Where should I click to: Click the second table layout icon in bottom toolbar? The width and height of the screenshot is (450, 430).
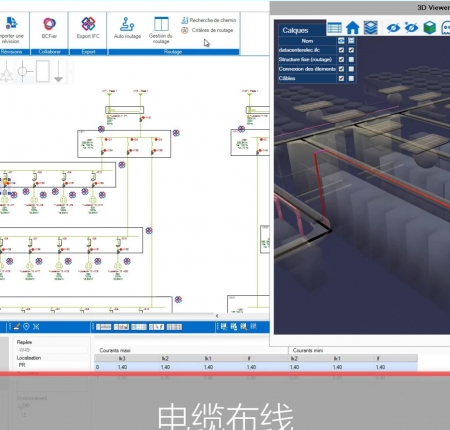pos(121,327)
